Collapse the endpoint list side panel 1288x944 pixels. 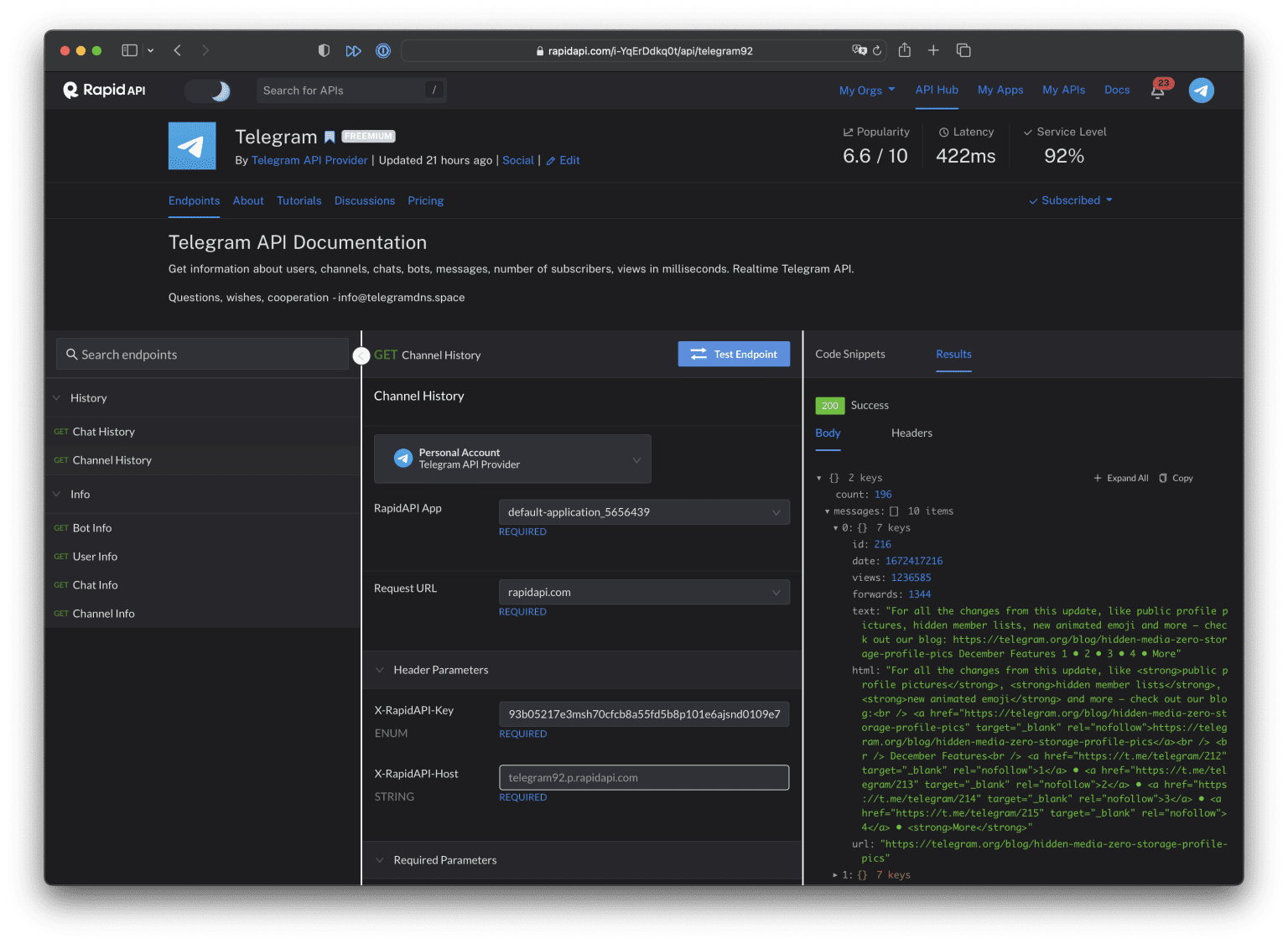[361, 355]
